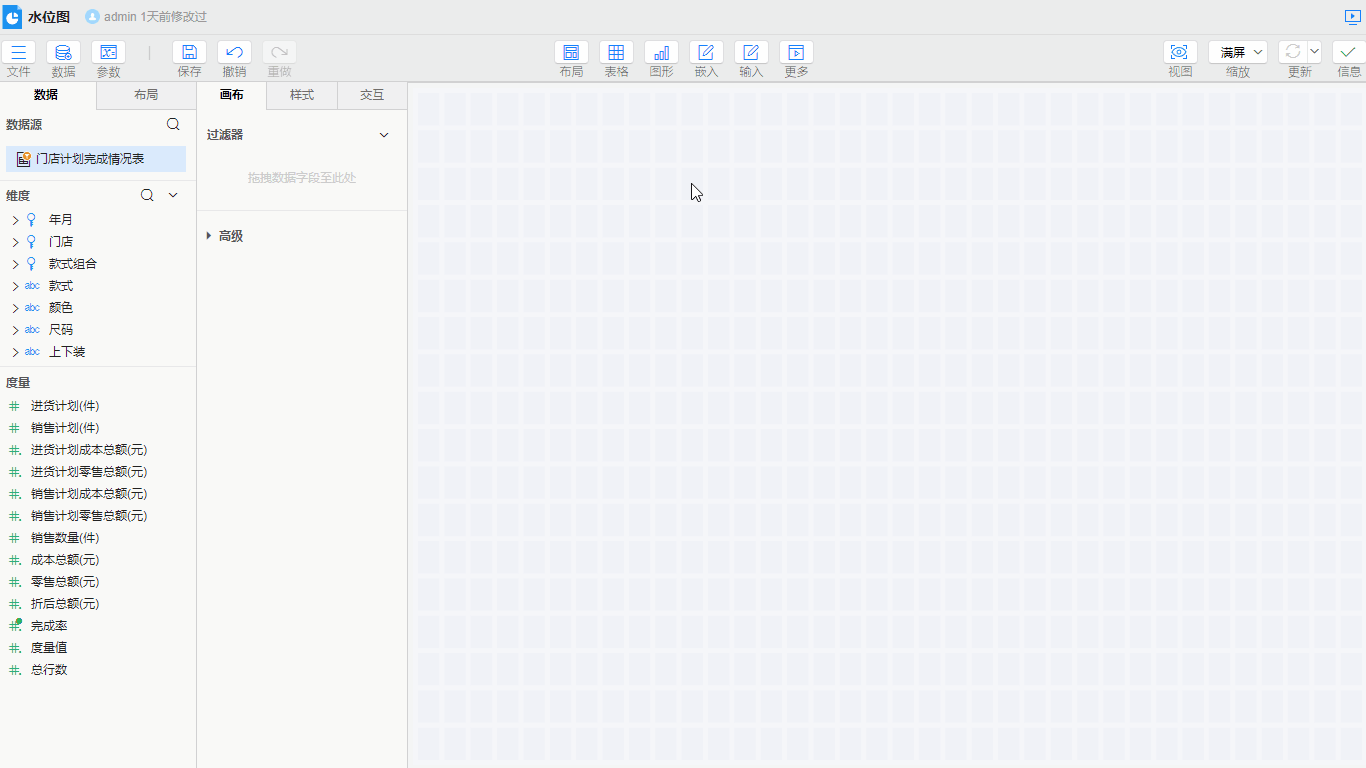Select the 完成率 measure field
Viewport: 1366px width, 768px height.
click(49, 626)
